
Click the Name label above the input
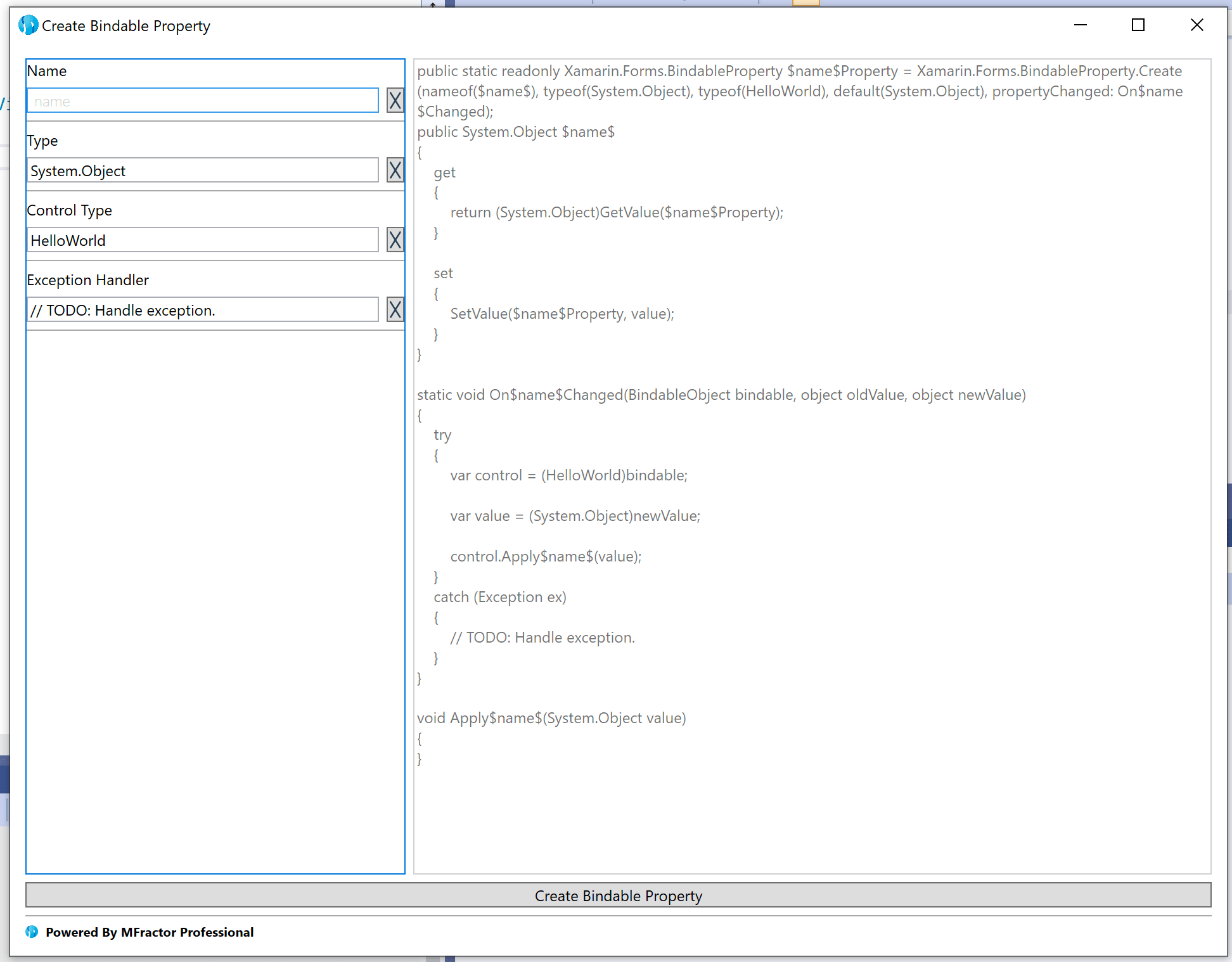point(47,70)
